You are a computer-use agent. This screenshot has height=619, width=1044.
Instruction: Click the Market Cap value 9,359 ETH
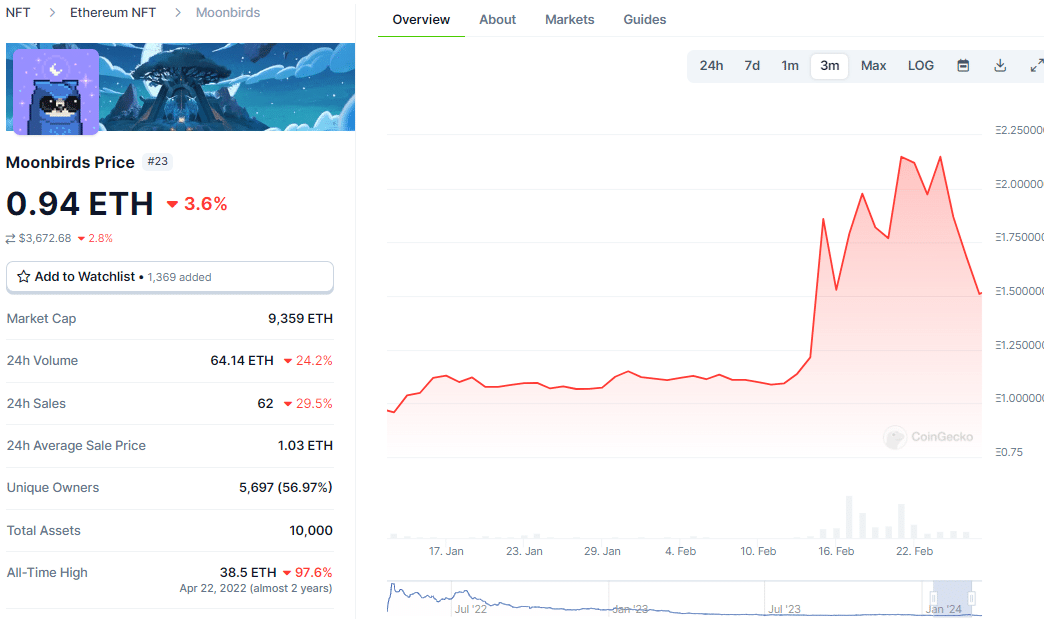[x=300, y=319]
